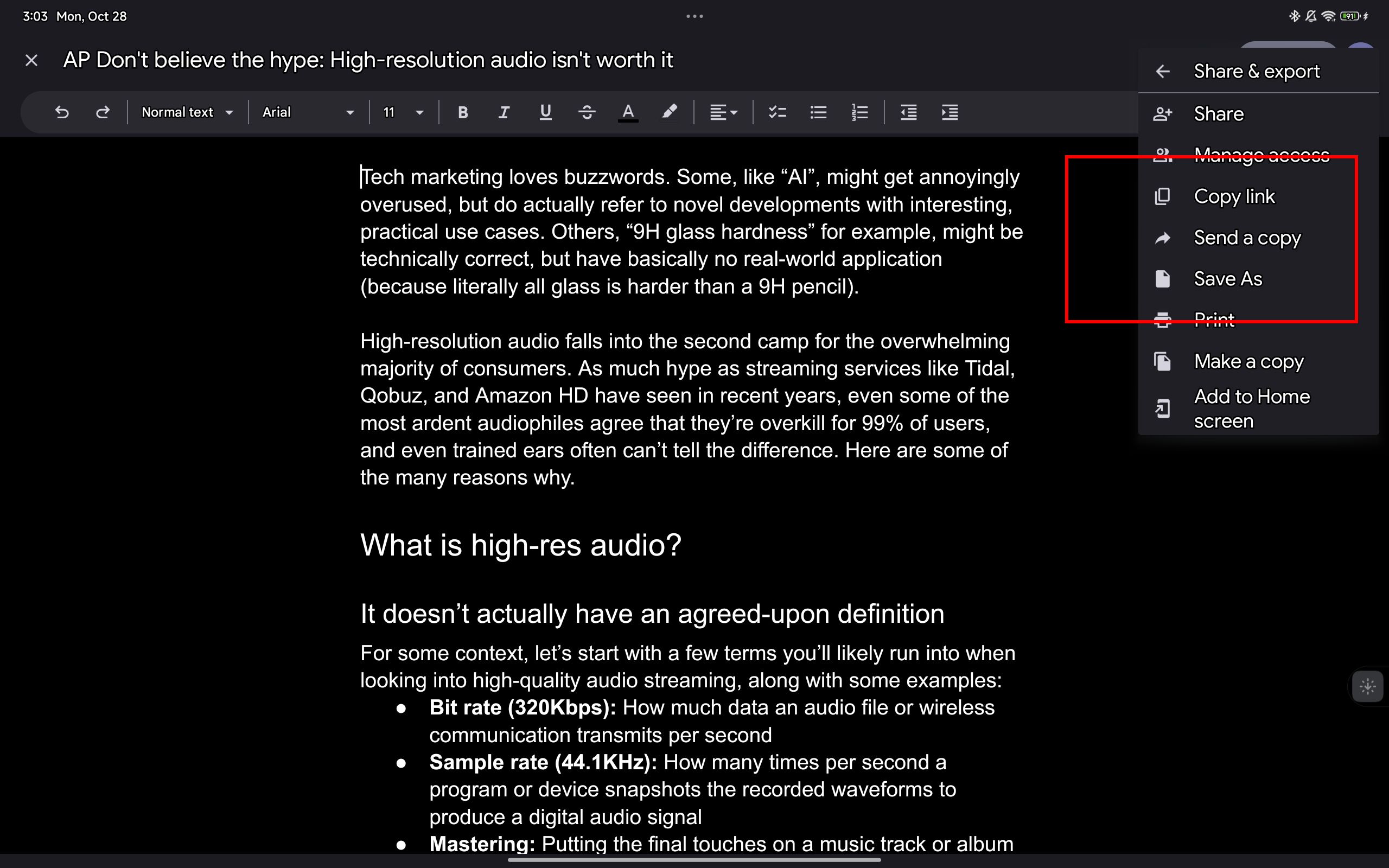Select Send a copy option

[1248, 237]
